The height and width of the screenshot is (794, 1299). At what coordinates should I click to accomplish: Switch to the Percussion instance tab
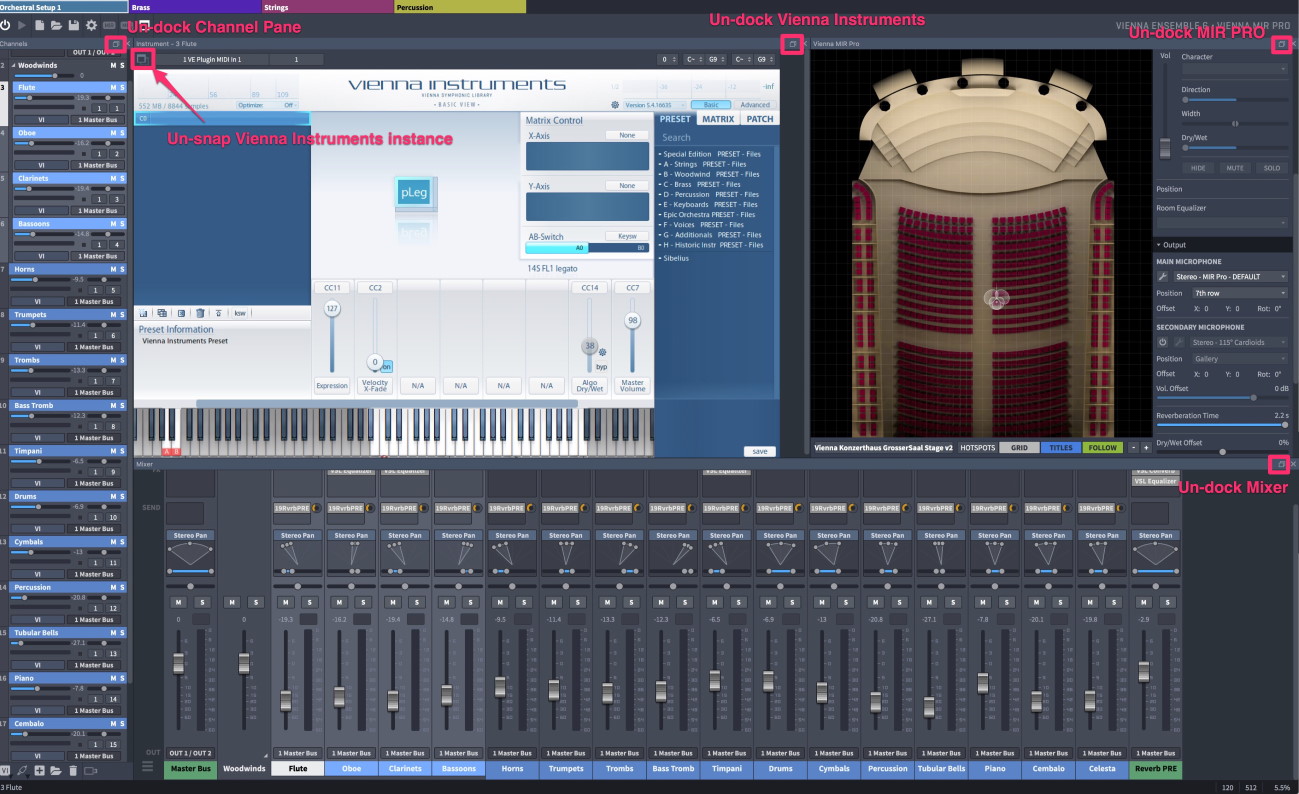point(460,7)
